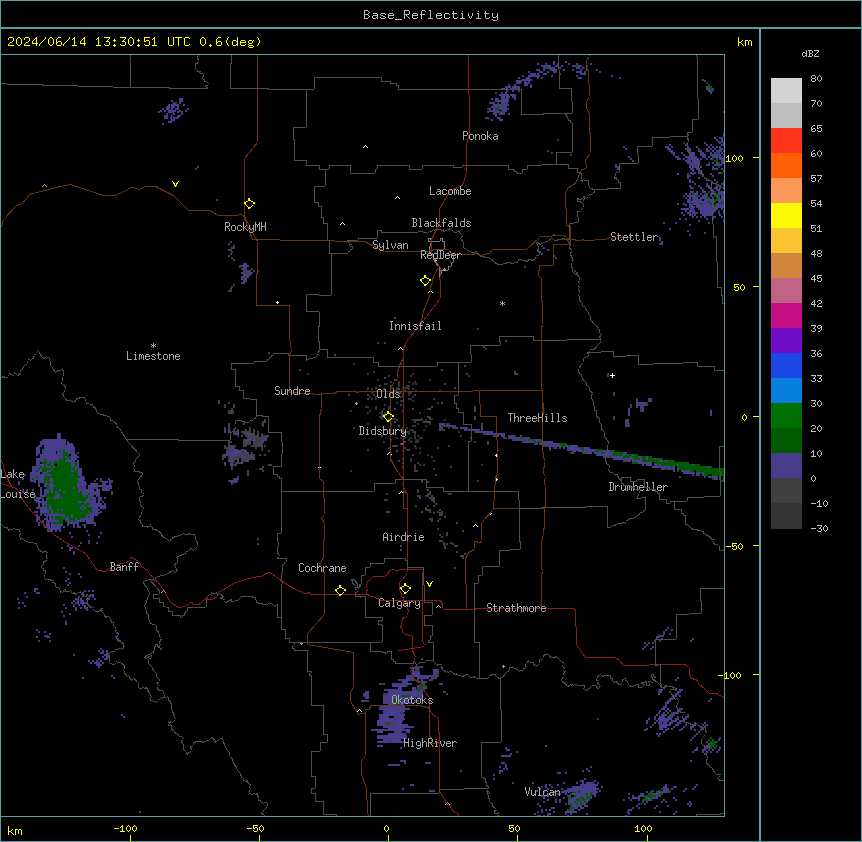862x842 pixels.
Task: Click the Okotoks city label
Action: [412, 700]
